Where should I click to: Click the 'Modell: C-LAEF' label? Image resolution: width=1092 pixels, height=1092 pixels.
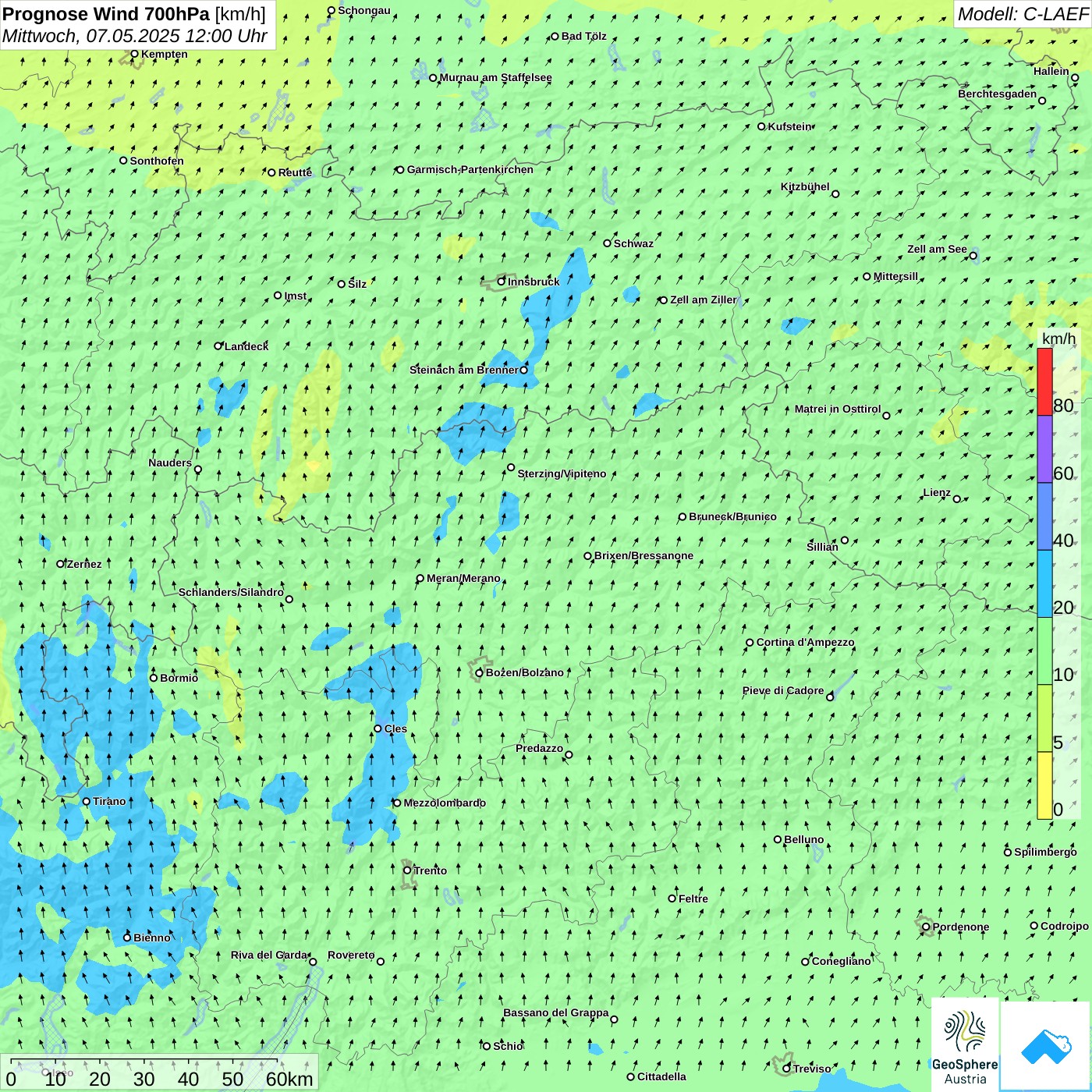tap(1023, 14)
